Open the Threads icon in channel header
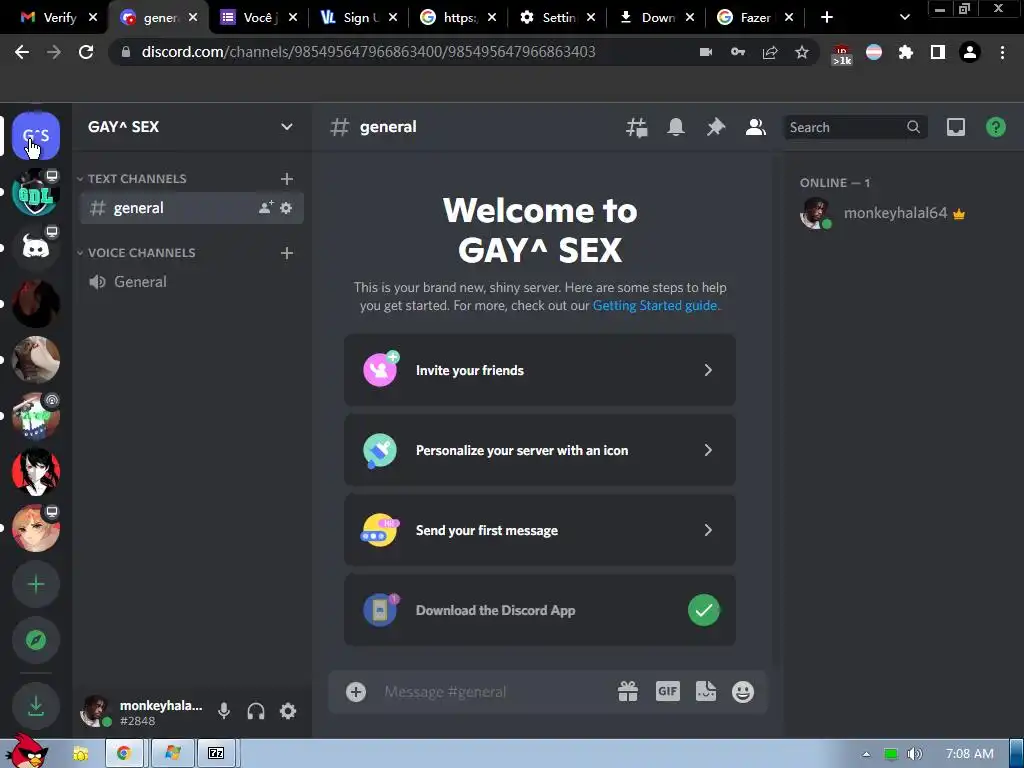1024x768 pixels. click(x=637, y=127)
